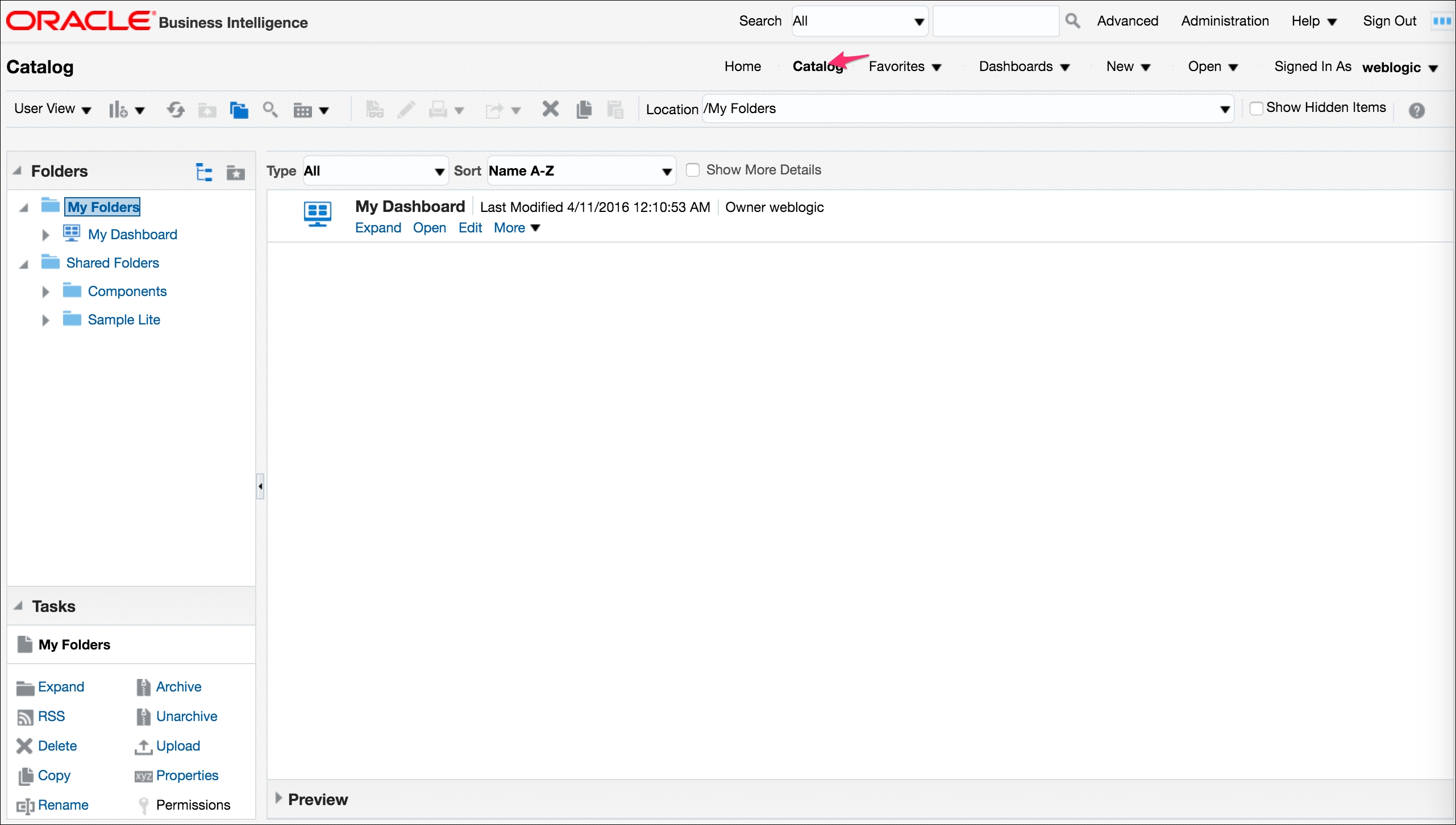The width and height of the screenshot is (1456, 825).
Task: Click the Paste toolbar icon
Action: pos(615,109)
